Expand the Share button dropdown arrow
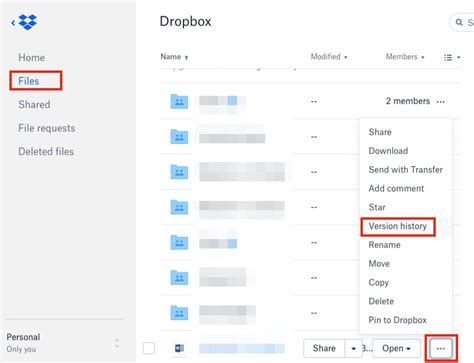474x363 pixels. tap(354, 349)
